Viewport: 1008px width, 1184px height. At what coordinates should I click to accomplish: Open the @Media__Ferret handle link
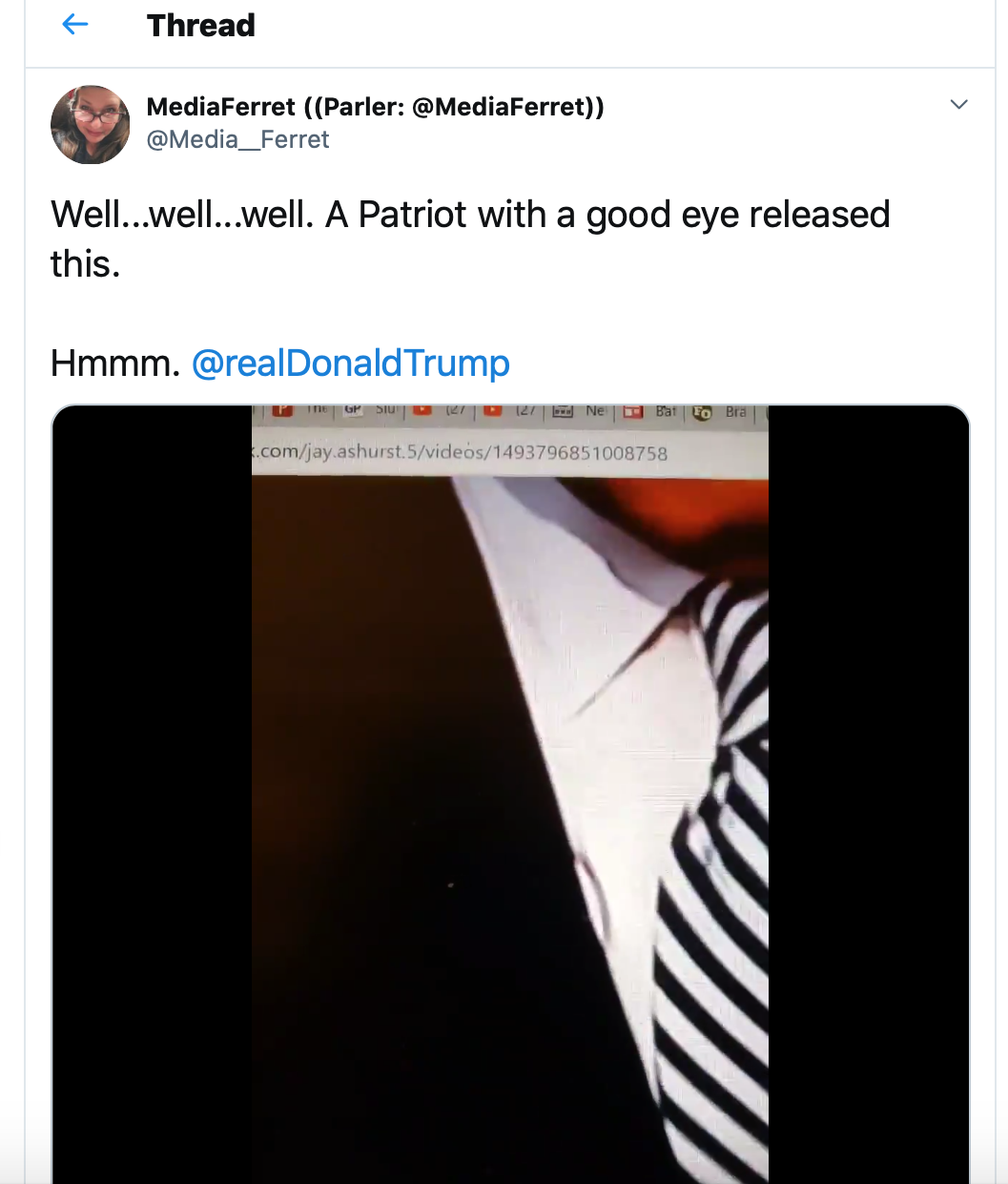[x=237, y=139]
